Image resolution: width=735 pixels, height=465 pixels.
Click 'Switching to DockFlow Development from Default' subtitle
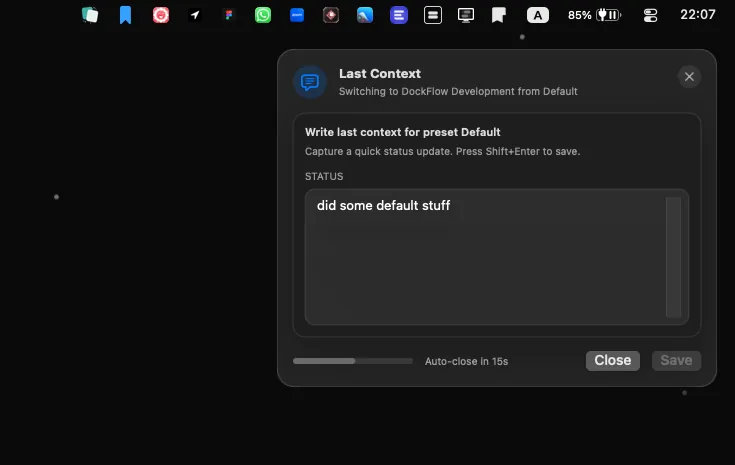(458, 91)
